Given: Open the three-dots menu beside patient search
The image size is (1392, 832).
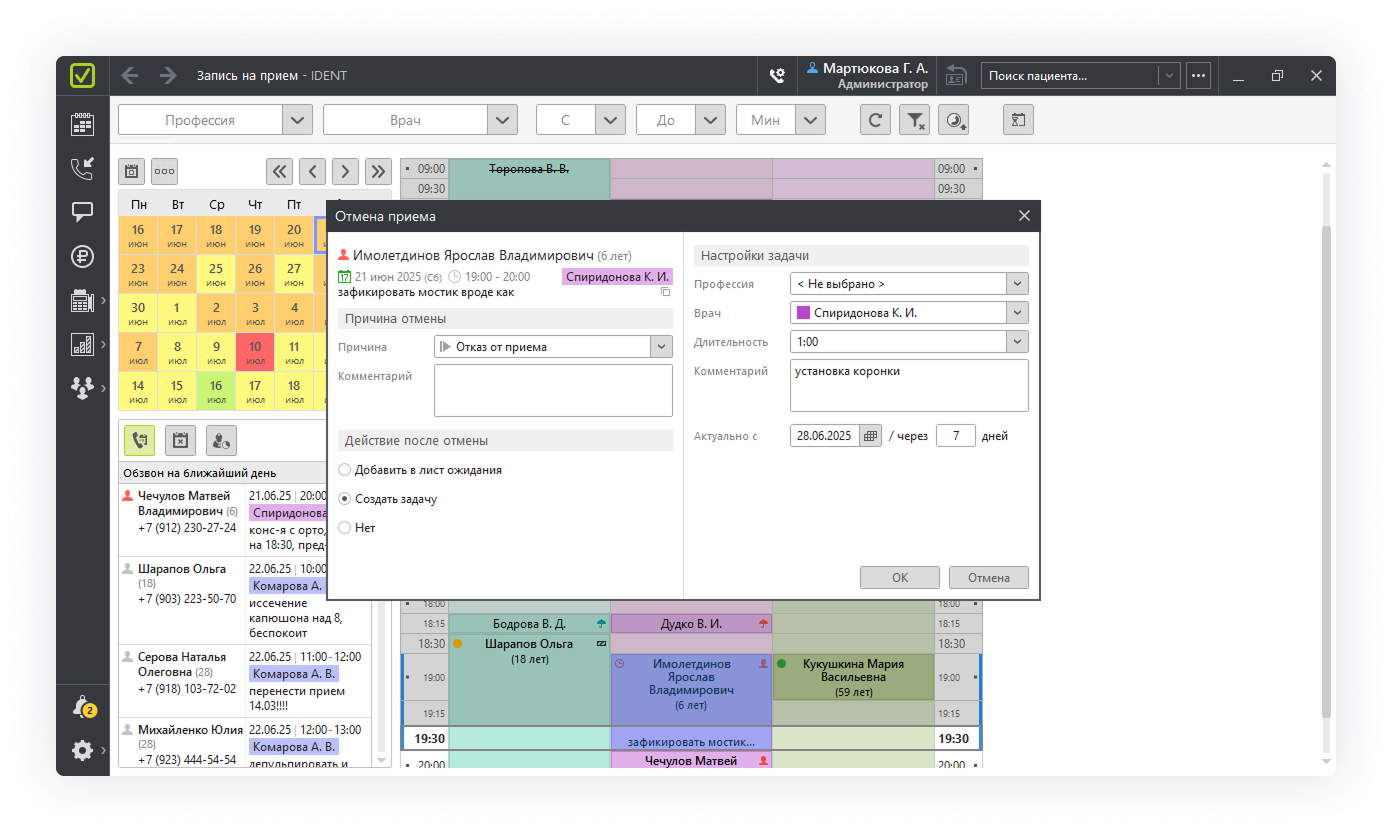Looking at the screenshot, I should [x=1198, y=75].
